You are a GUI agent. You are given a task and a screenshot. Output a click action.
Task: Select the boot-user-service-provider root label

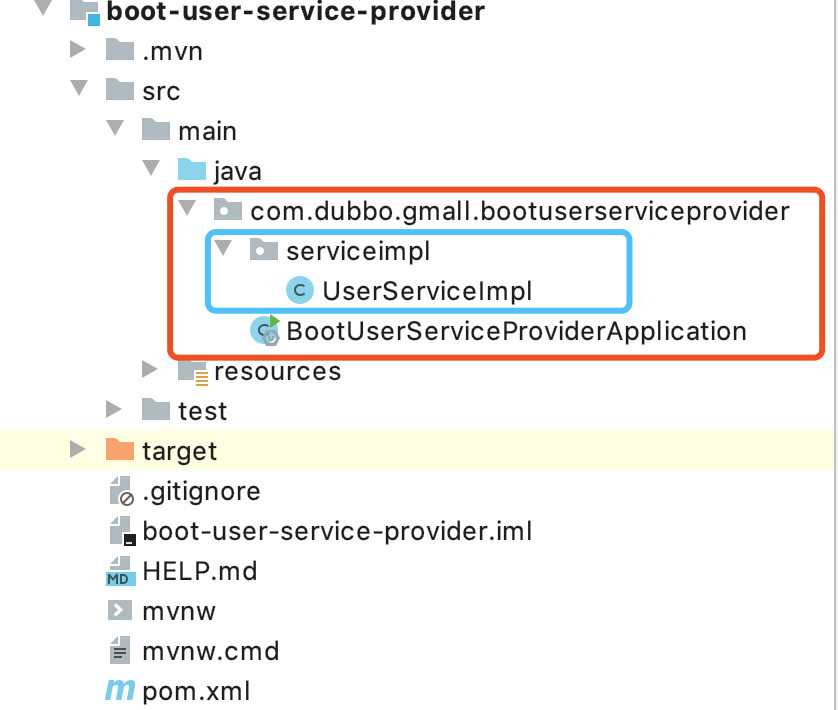tap(296, 12)
